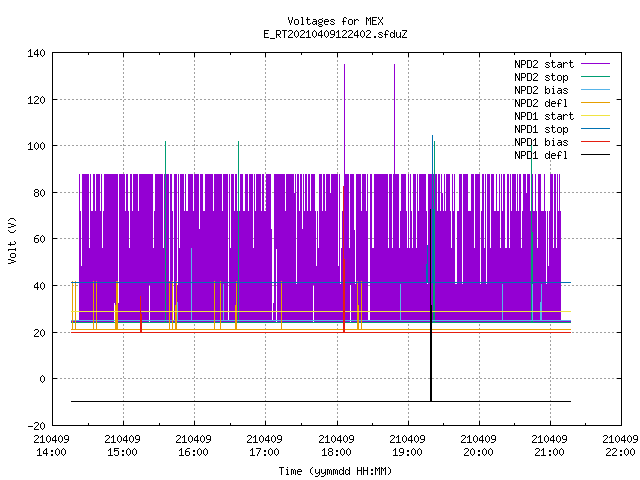Select the NPD2 bias legend label

tap(541, 90)
